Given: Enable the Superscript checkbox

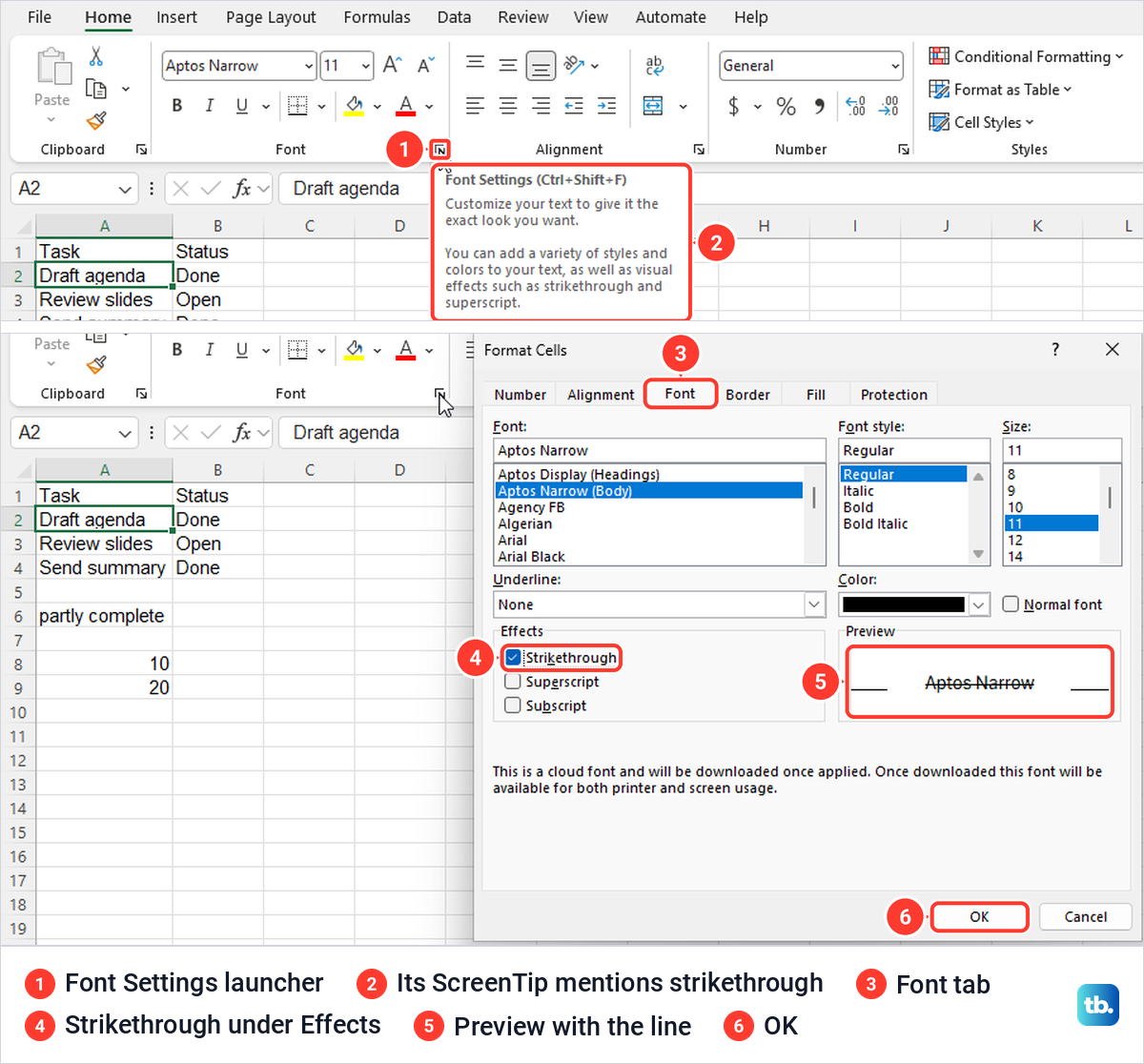Looking at the screenshot, I should [513, 682].
